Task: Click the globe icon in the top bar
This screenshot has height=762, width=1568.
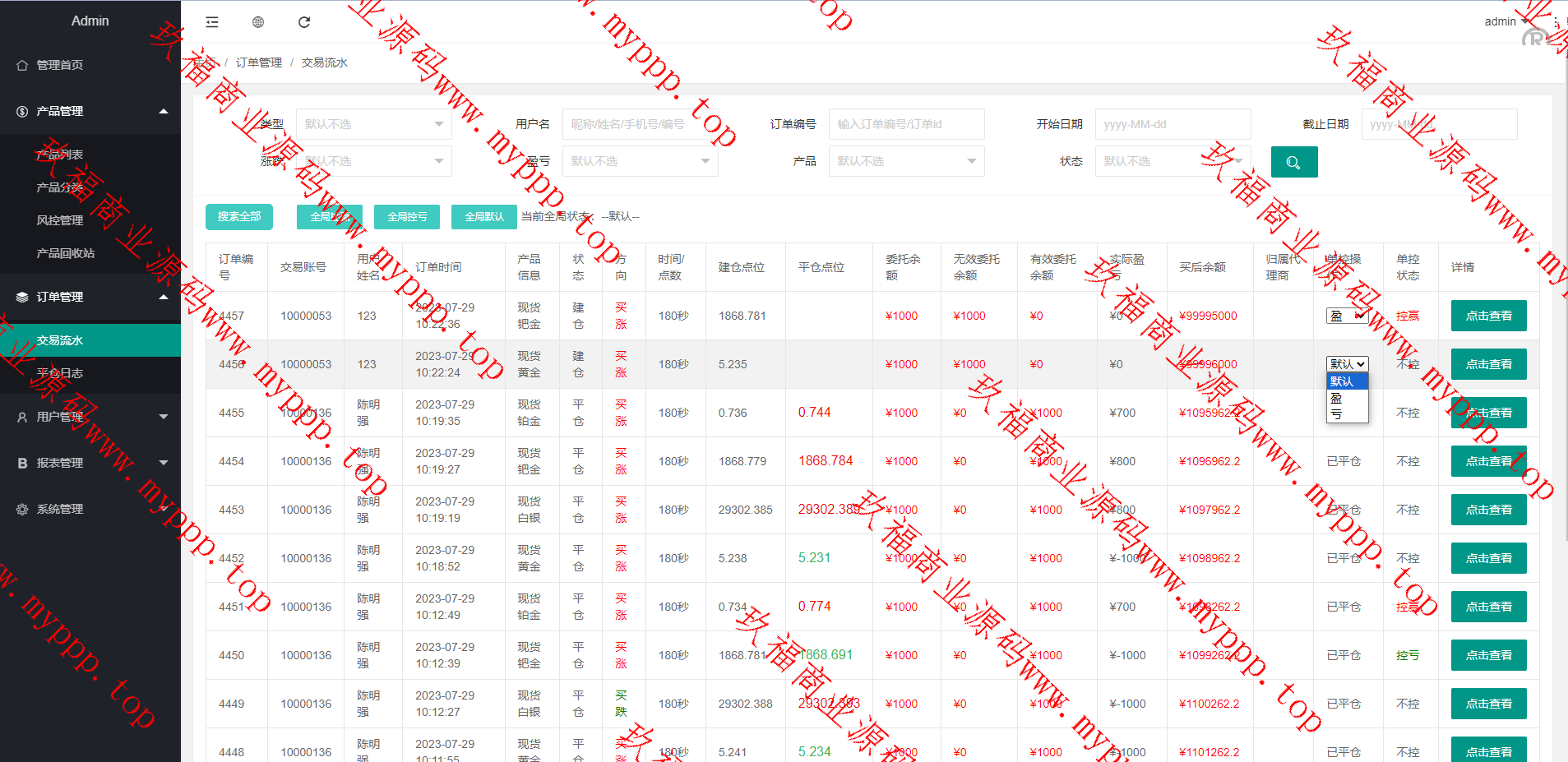Action: [258, 22]
